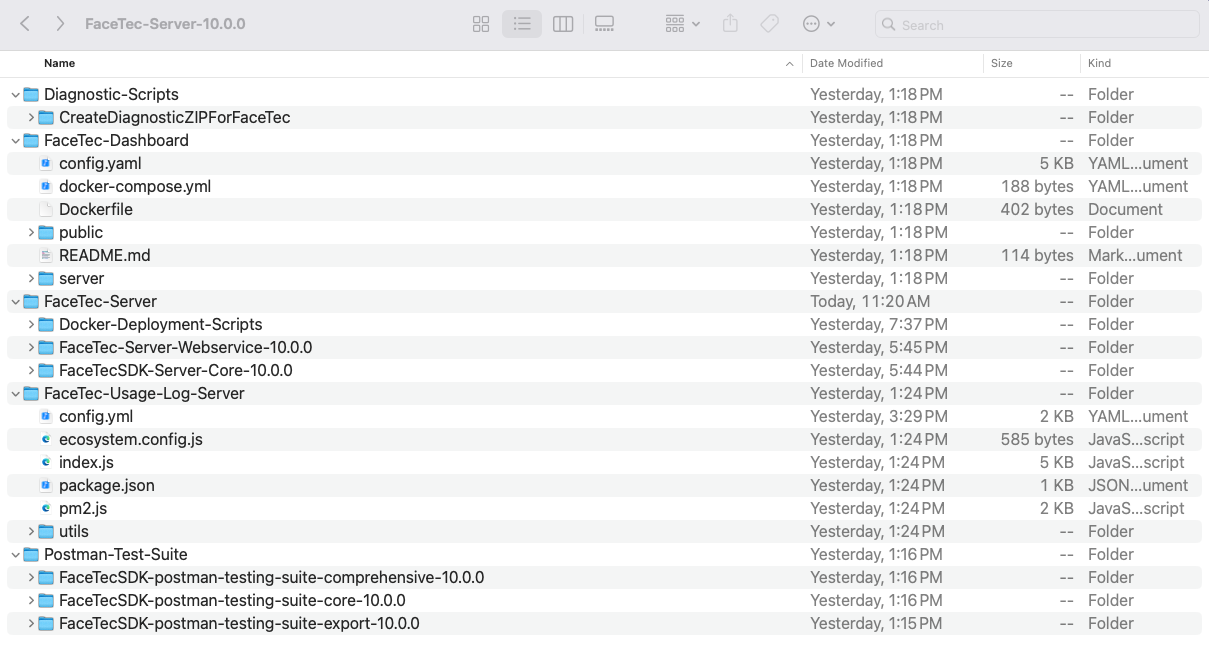
Task: Select the ecosystem.config.js file
Action: (x=130, y=439)
